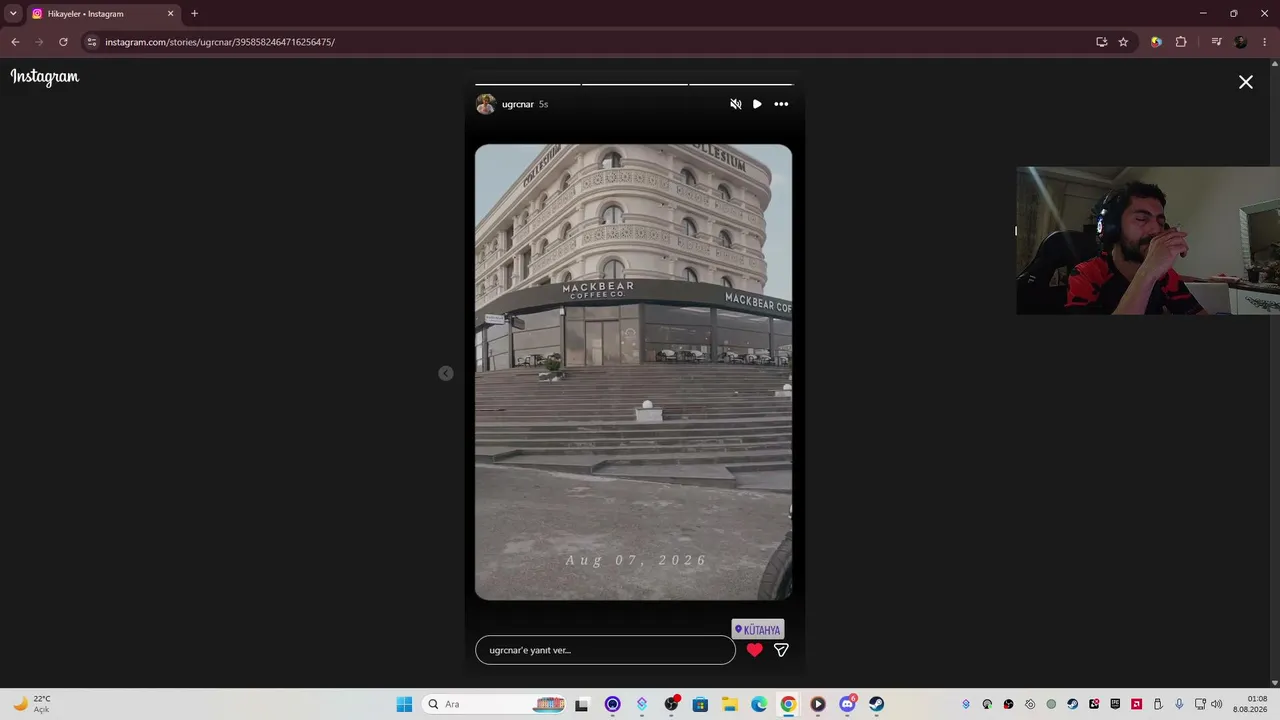Go back in browser history
The width and height of the screenshot is (1280, 720).
(x=15, y=42)
